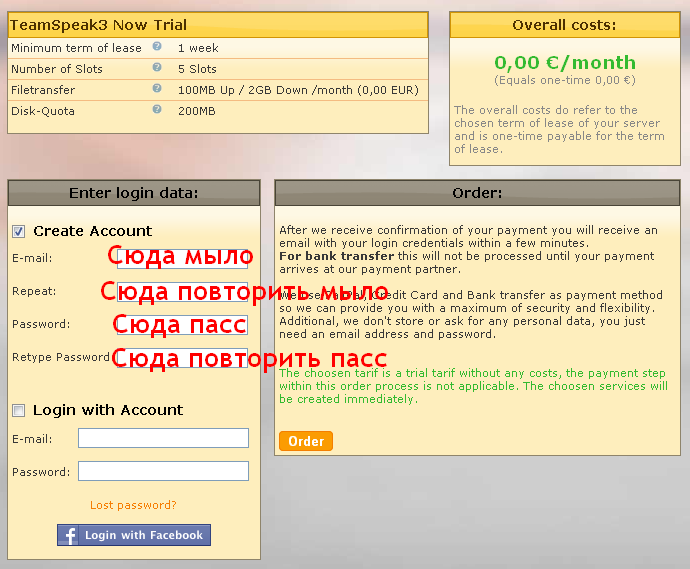The image size is (690, 569).
Task: Focus the Repeat e-mail field
Action: coord(182,292)
